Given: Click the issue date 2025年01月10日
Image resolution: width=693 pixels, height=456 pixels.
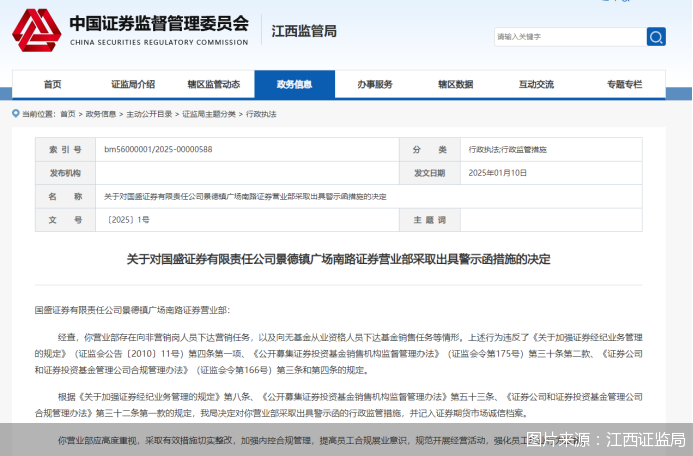Looking at the screenshot, I should click(498, 173).
